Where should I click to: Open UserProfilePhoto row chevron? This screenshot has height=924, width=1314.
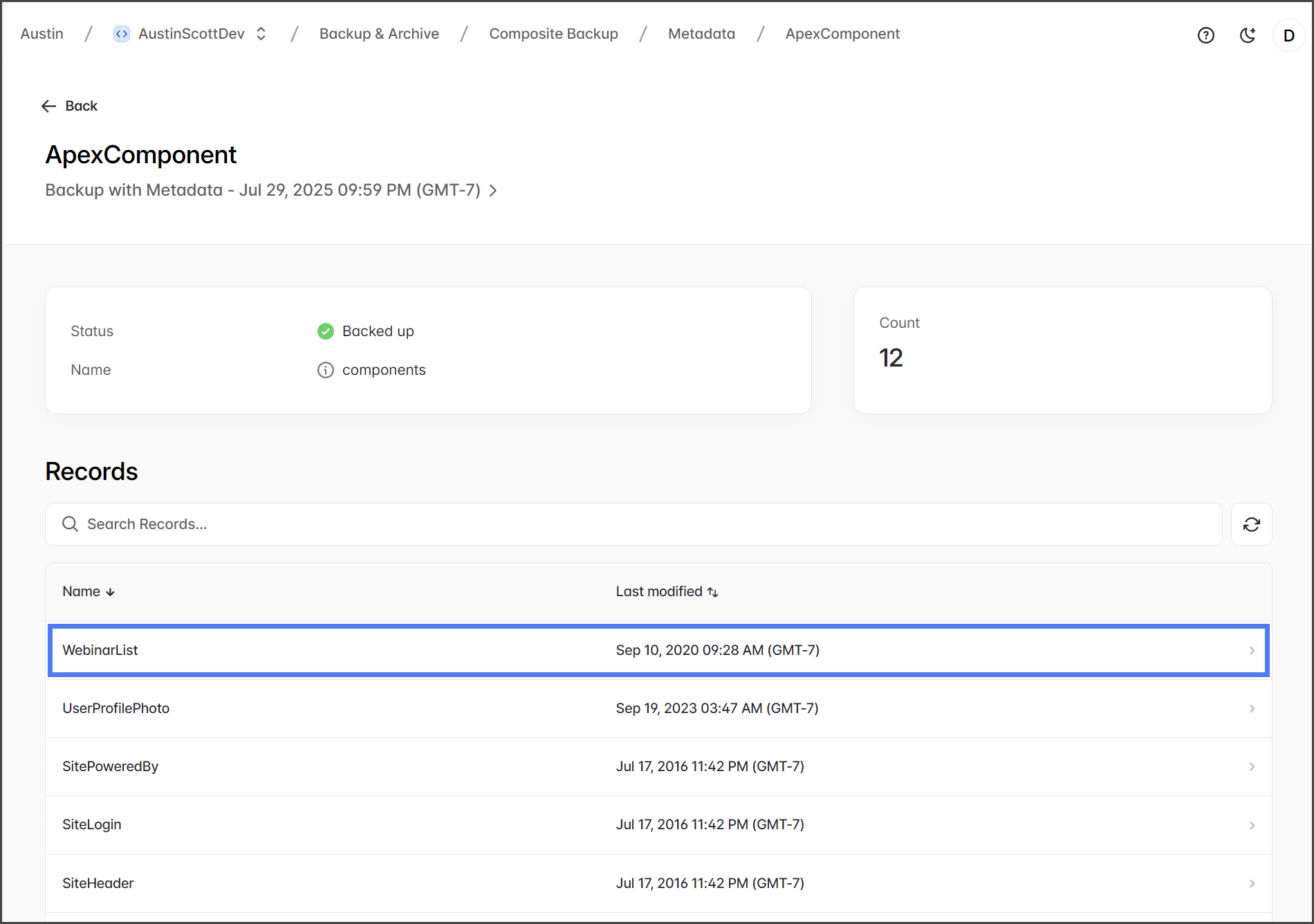click(x=1251, y=708)
